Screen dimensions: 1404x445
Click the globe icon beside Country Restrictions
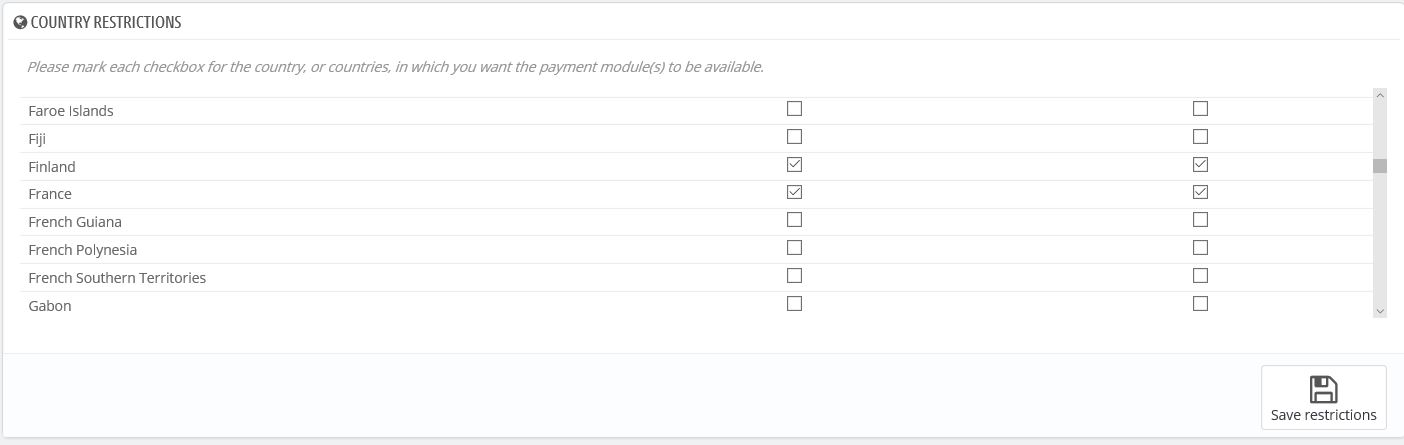pos(20,22)
